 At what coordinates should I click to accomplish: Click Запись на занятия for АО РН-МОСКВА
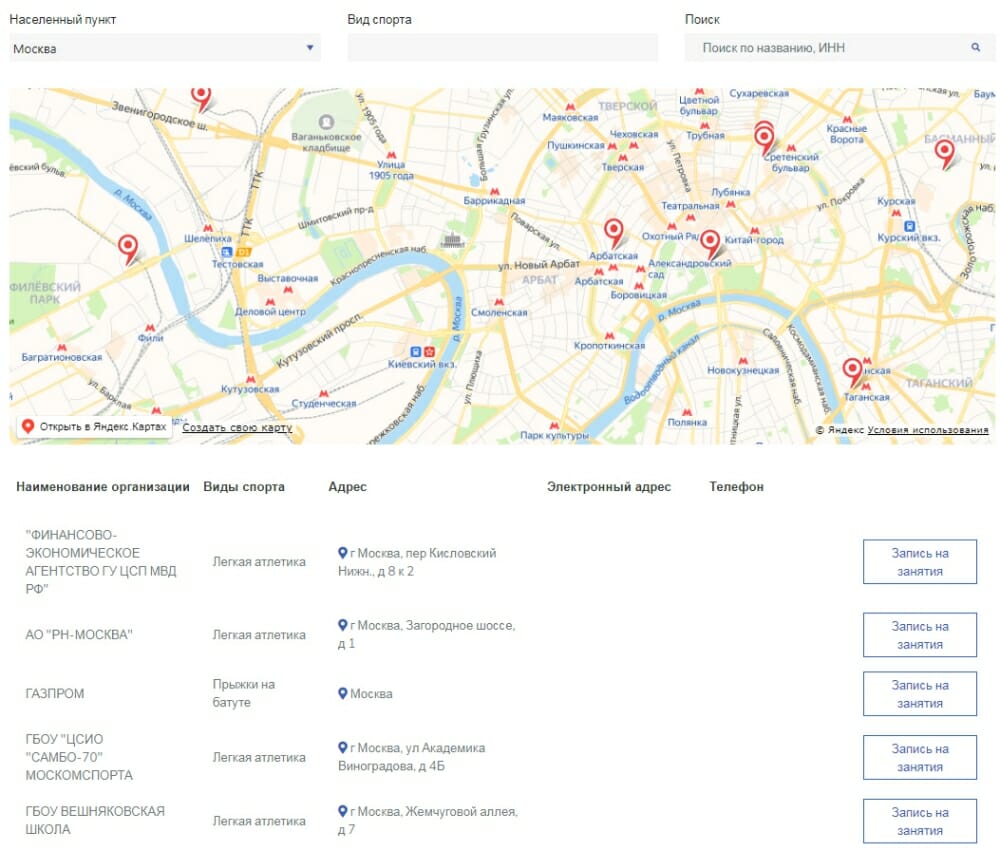tap(920, 635)
